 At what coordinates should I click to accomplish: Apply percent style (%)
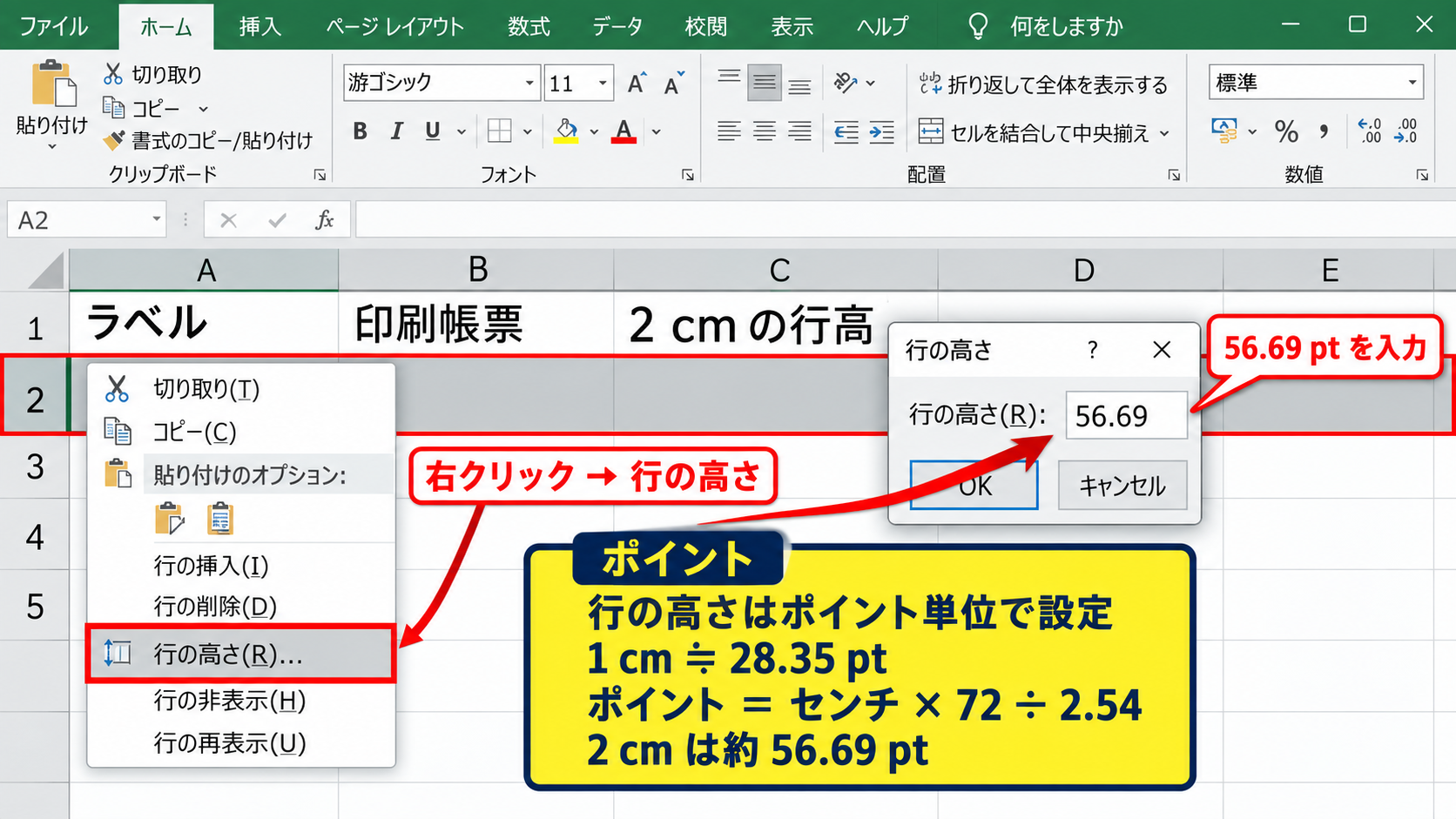coord(1286,131)
